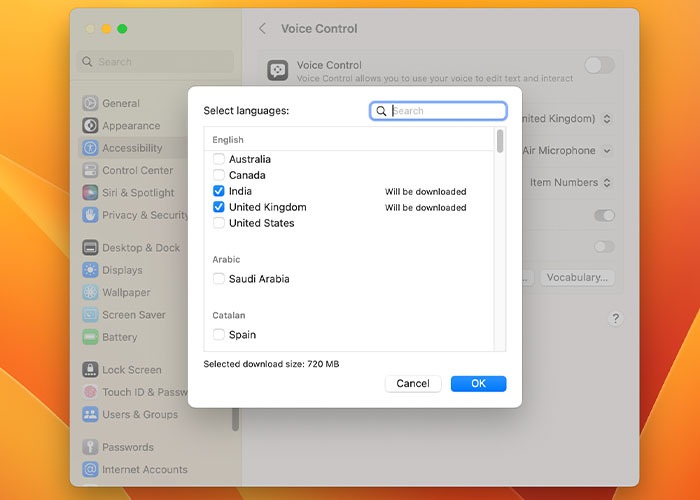Click the Internet Accounts @ icon

[x=90, y=469]
